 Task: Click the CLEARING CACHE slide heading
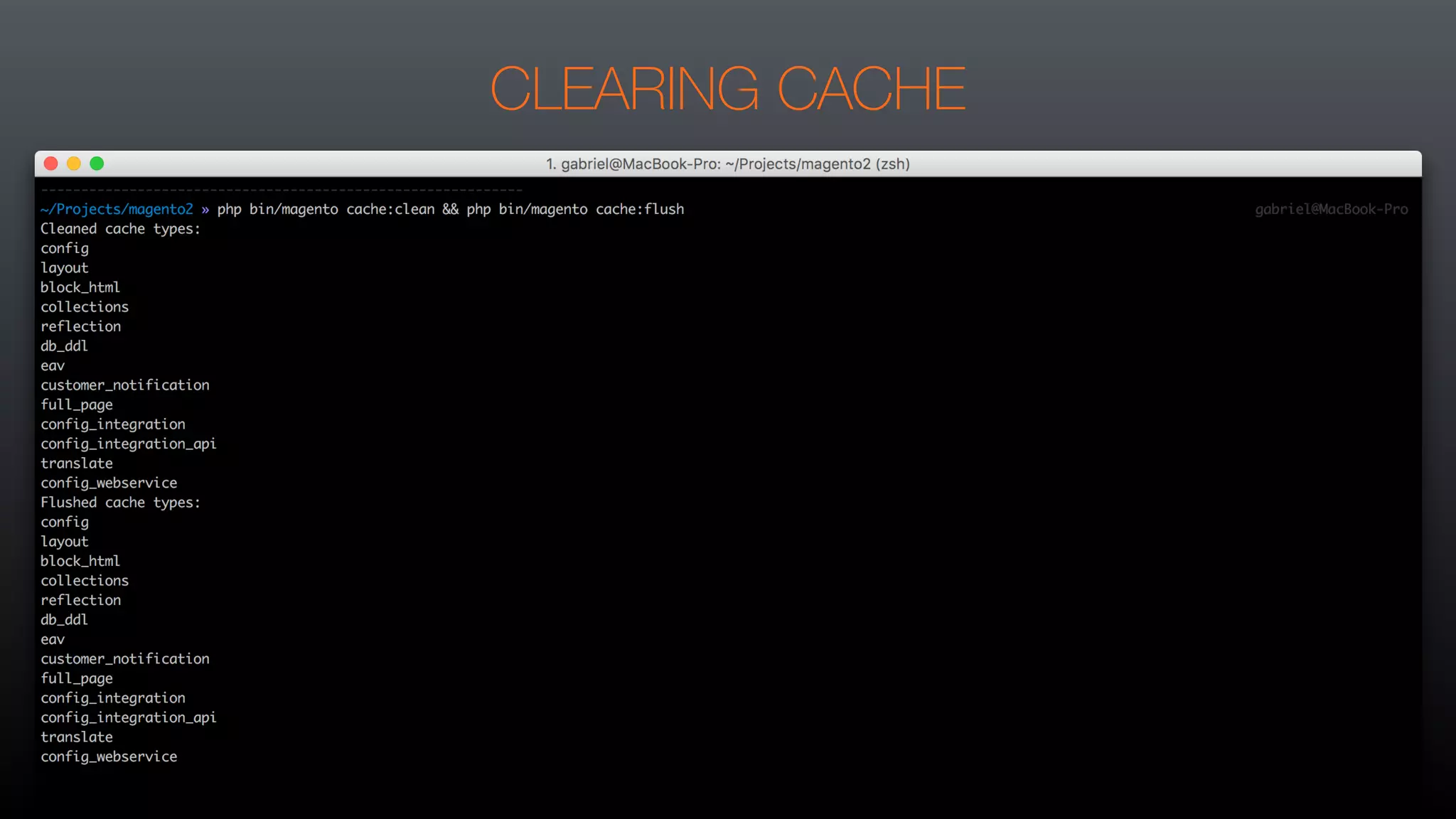tap(728, 88)
